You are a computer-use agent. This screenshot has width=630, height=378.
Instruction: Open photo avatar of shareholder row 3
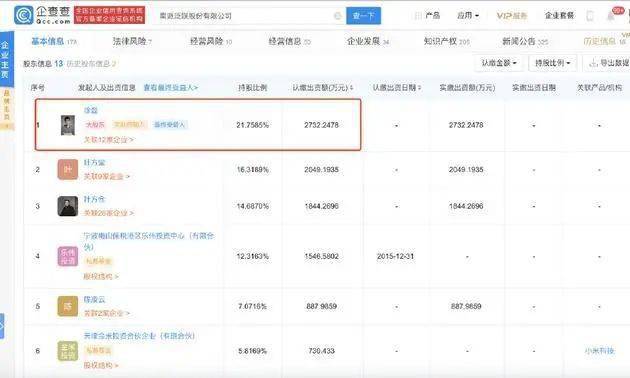coord(68,206)
